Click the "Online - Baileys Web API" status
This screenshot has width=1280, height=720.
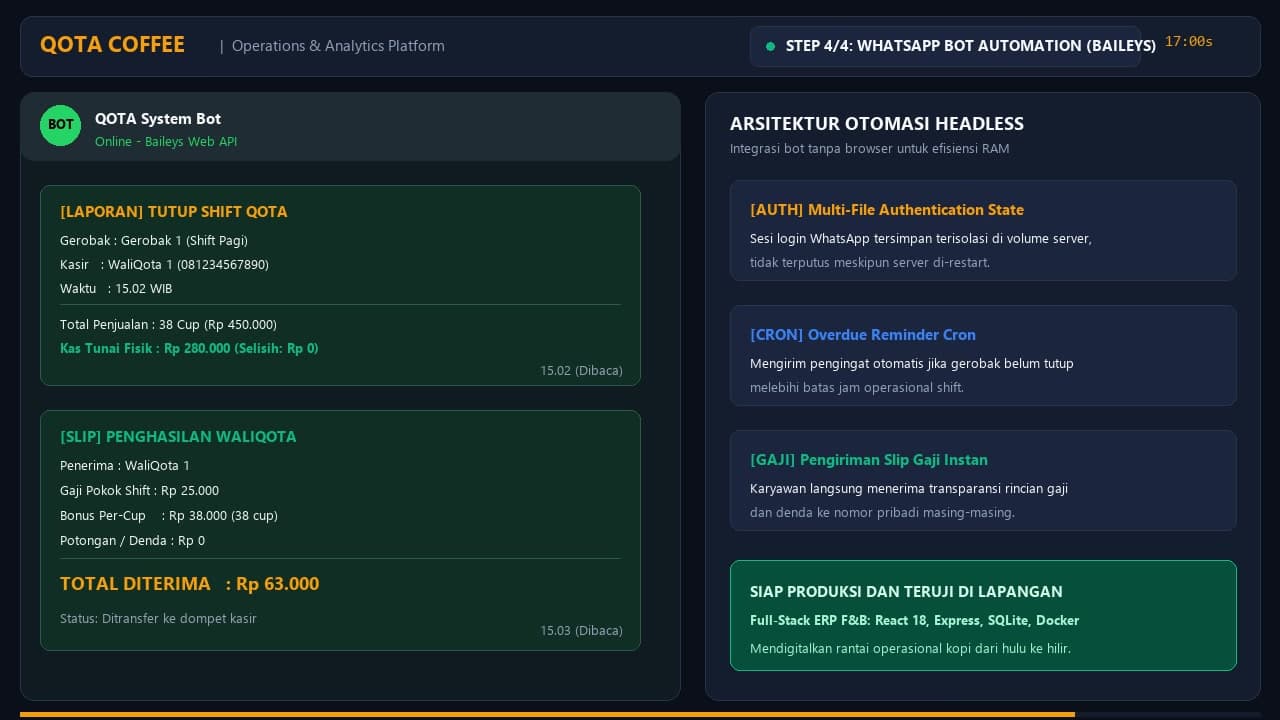[x=166, y=142]
